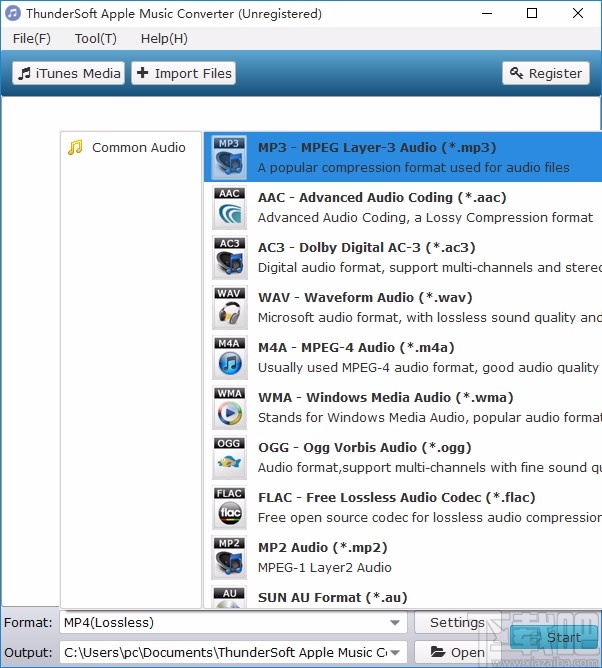Click the FLAC format icon
Image resolution: width=602 pixels, height=668 pixels.
pos(229,507)
